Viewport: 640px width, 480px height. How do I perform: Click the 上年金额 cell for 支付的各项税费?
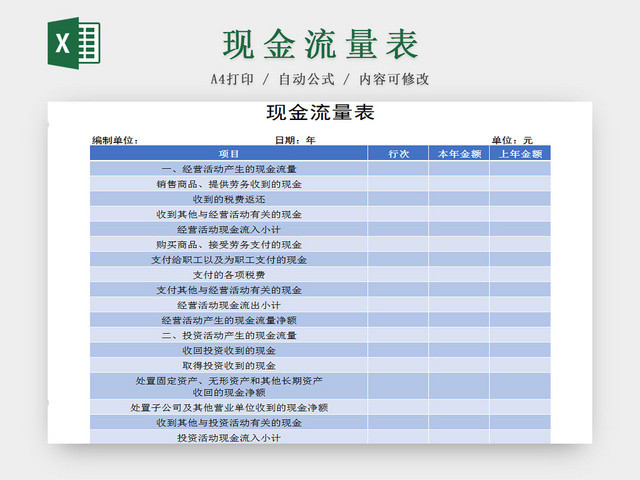click(520, 275)
